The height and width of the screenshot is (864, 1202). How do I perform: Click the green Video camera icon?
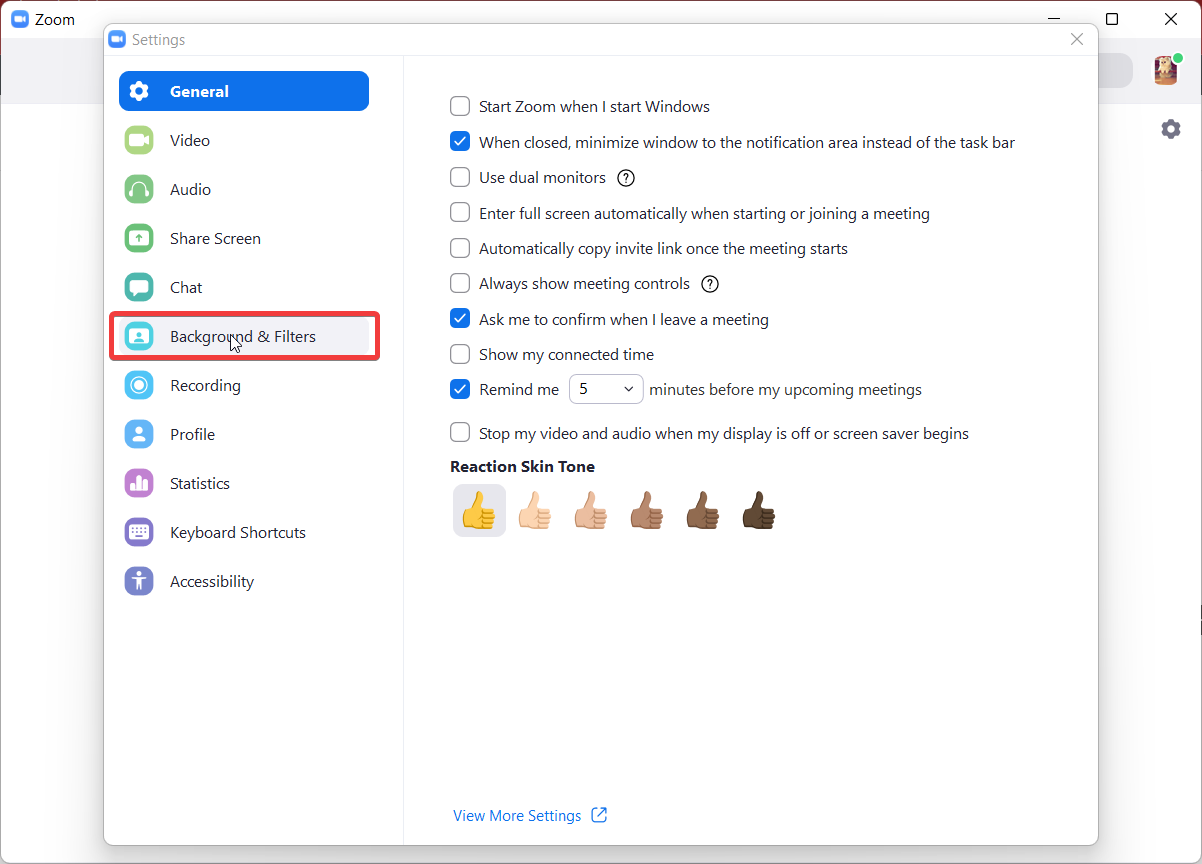tap(139, 140)
